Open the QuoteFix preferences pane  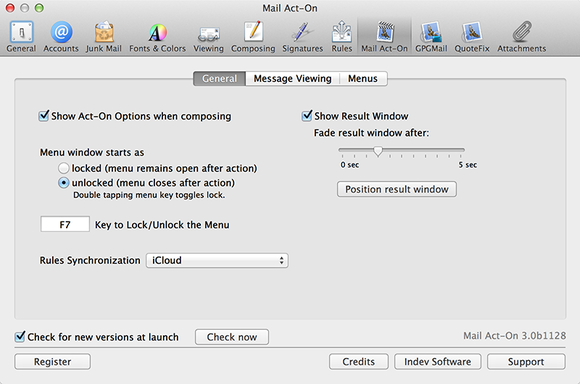coord(472,36)
